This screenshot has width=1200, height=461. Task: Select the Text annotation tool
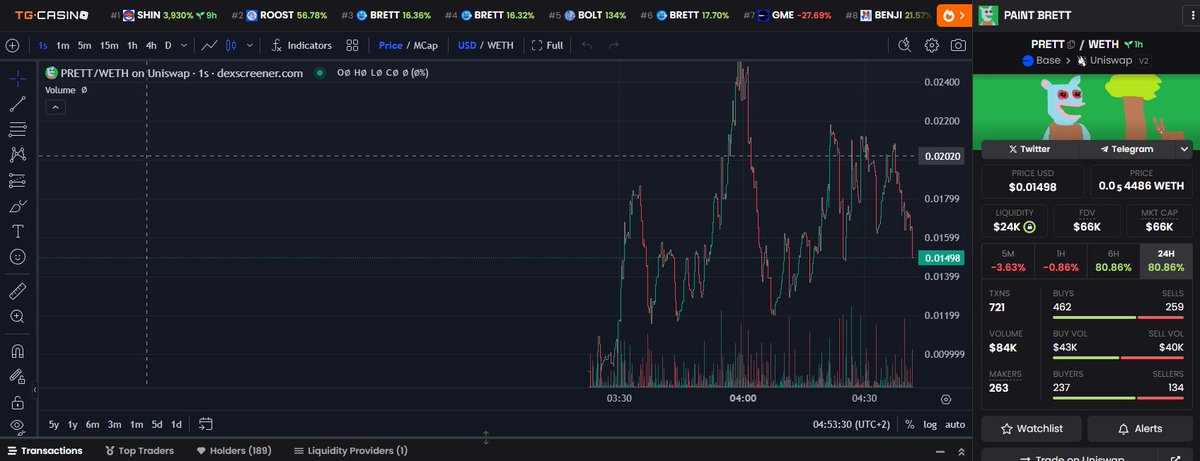[17, 231]
